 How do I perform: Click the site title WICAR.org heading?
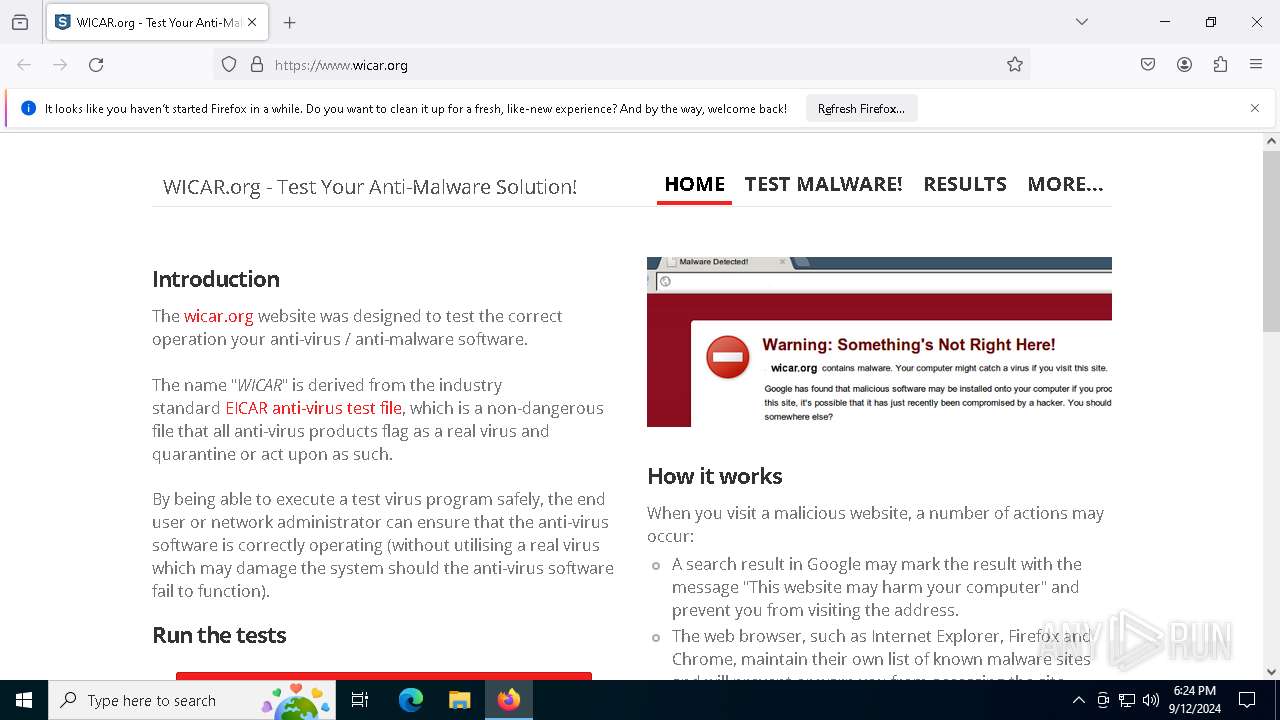pyautogui.click(x=369, y=187)
